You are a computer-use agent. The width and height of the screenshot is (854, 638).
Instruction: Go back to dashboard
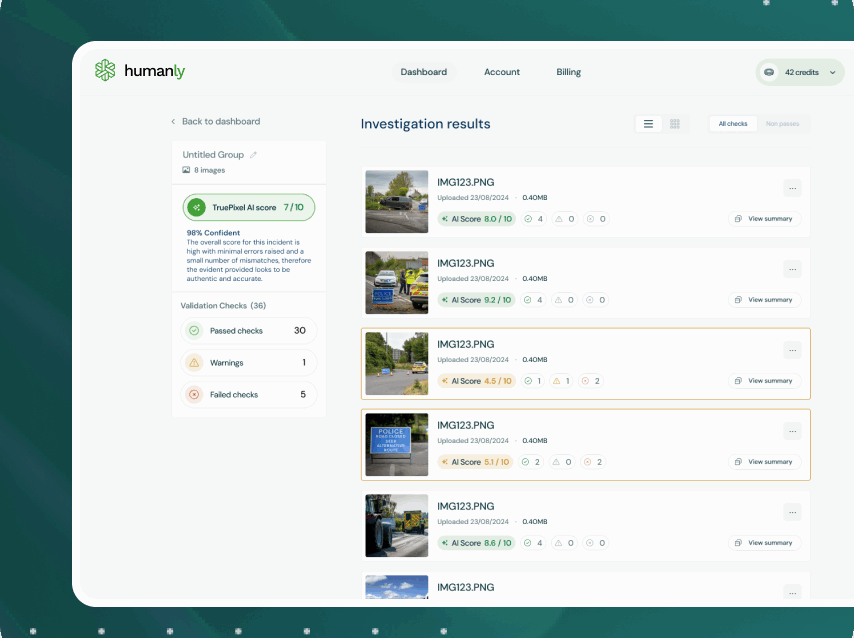215,121
